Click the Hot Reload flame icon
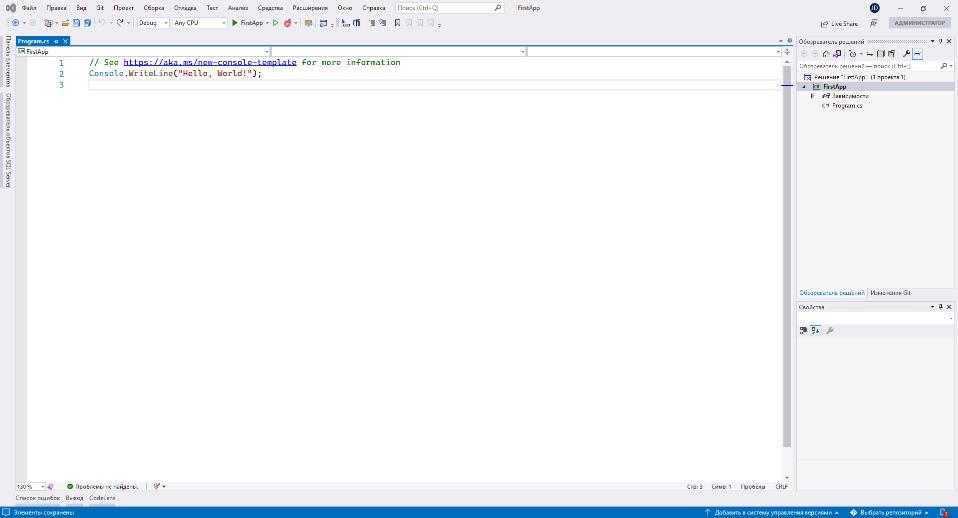The width and height of the screenshot is (958, 518). coord(288,23)
